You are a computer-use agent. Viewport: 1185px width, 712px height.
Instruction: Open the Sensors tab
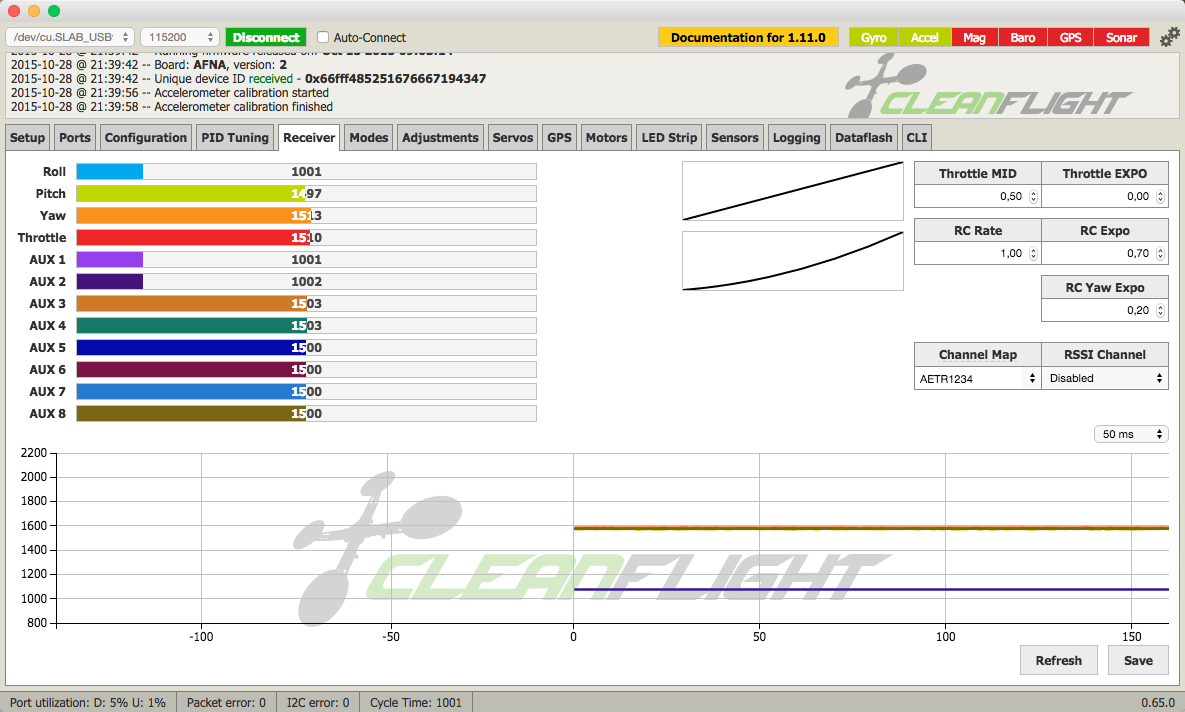735,138
